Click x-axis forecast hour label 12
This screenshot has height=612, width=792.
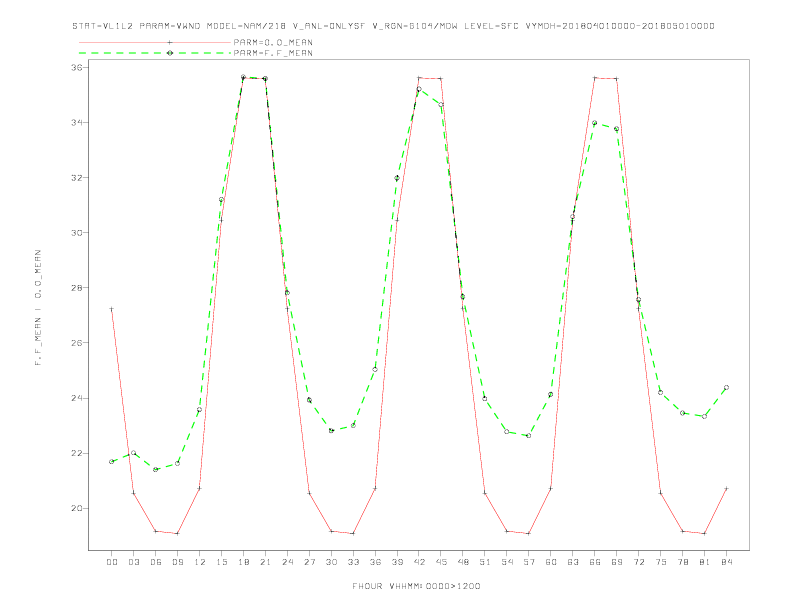pos(200,562)
